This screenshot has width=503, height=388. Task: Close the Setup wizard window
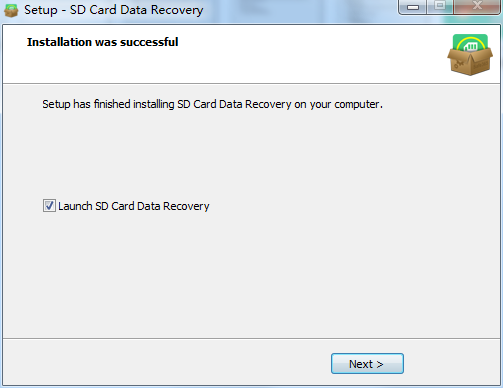coord(477,7)
